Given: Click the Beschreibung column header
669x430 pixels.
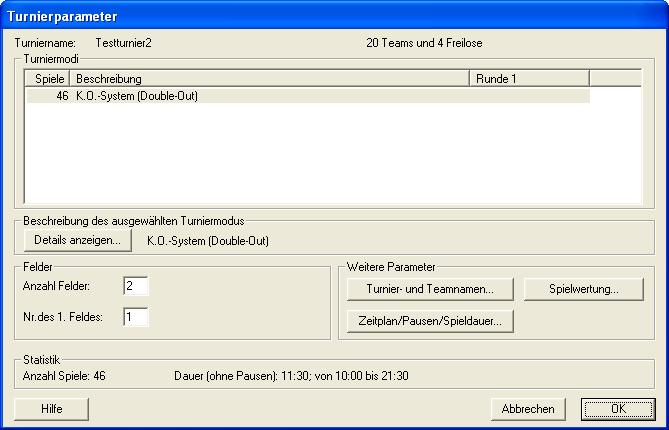Looking at the screenshot, I should pos(268,78).
